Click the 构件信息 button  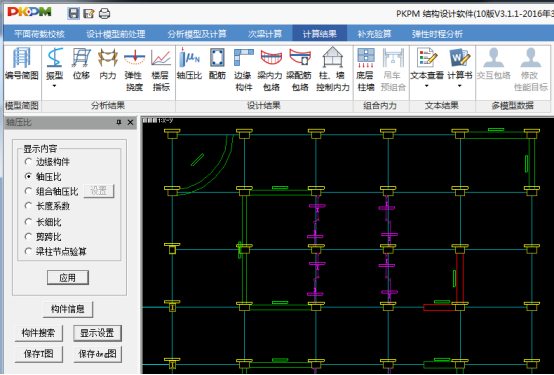pyautogui.click(x=67, y=309)
